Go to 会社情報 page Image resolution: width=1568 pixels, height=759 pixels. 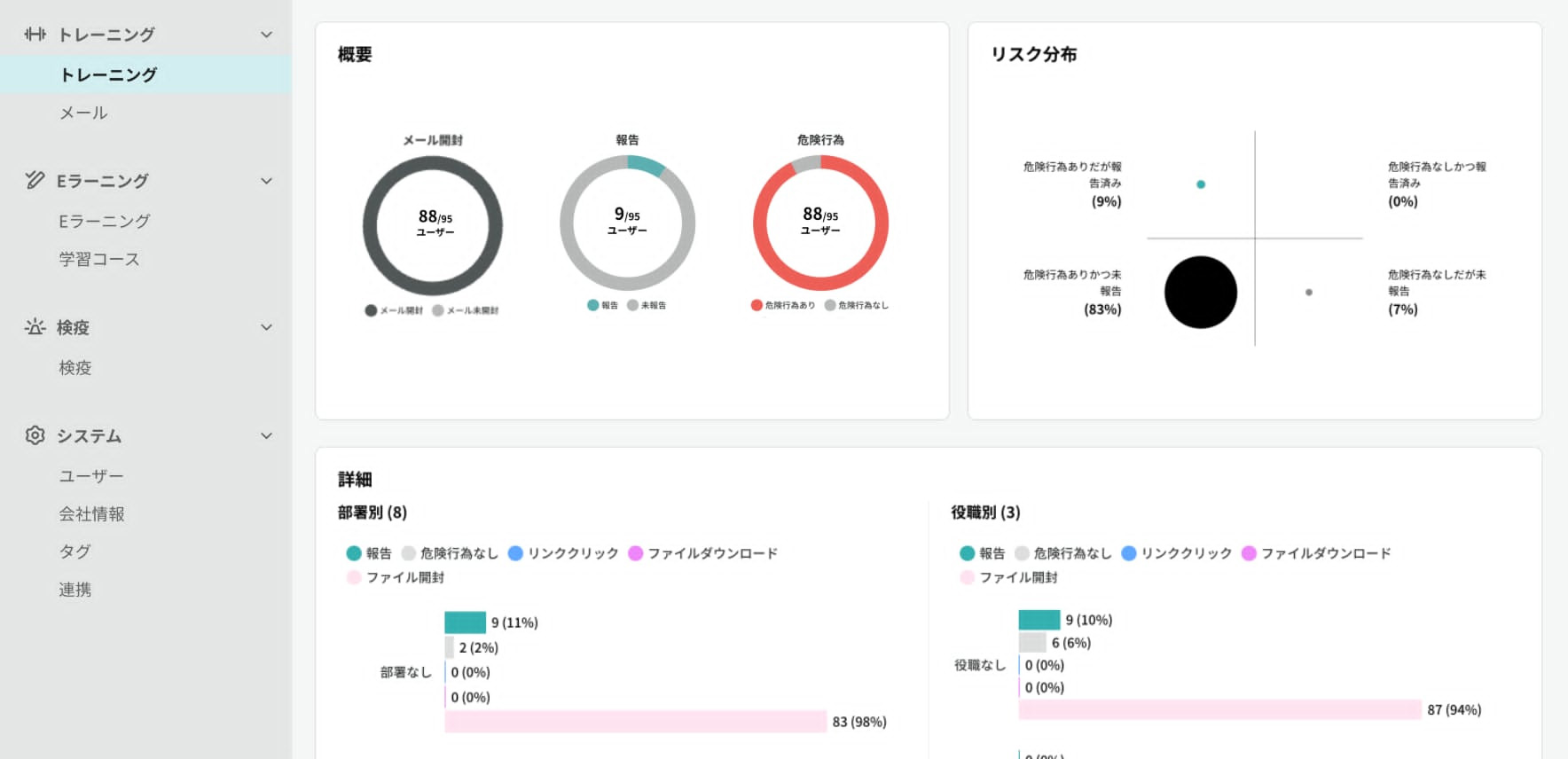(91, 513)
